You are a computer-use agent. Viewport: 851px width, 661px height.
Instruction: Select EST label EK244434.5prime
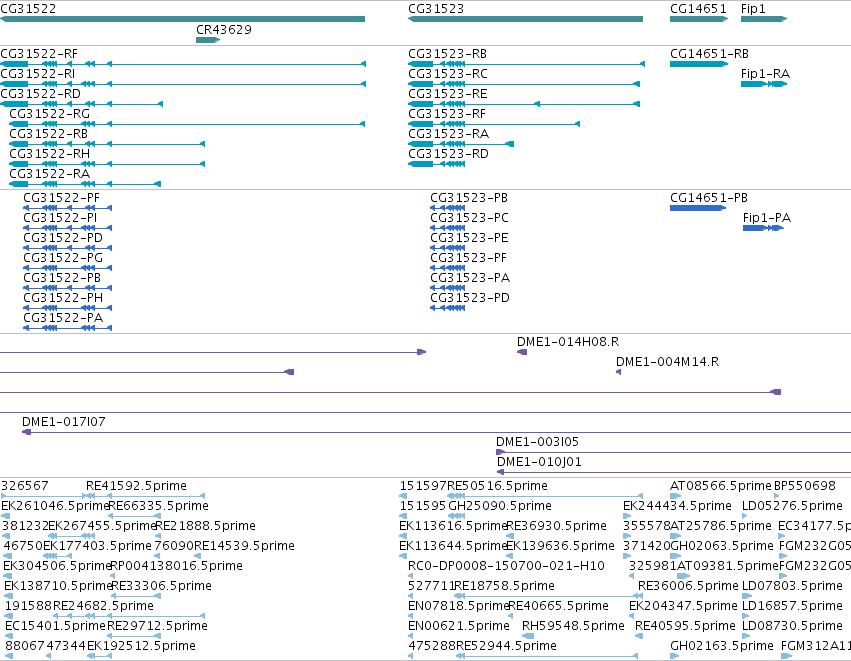[677, 506]
